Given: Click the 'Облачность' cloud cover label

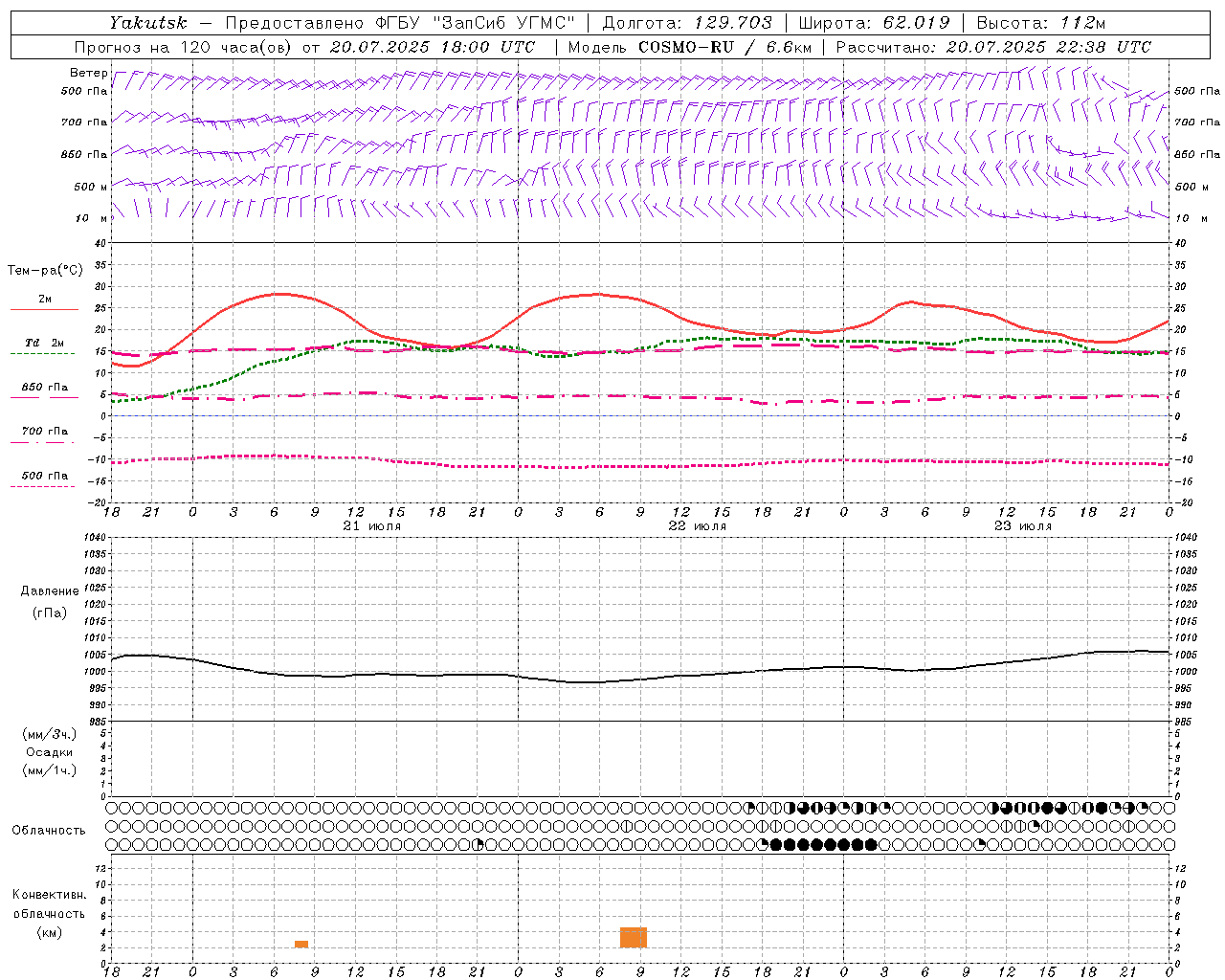Looking at the screenshot, I should pos(49,831).
